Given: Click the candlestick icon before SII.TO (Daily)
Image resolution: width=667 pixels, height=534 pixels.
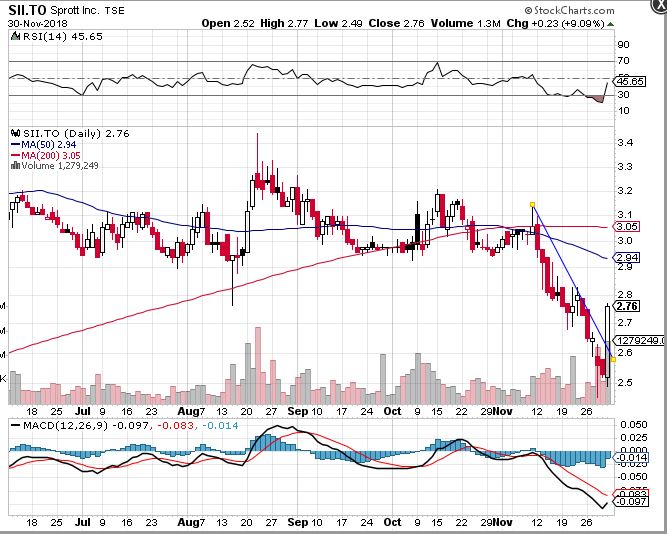Looking at the screenshot, I should pos(16,133).
